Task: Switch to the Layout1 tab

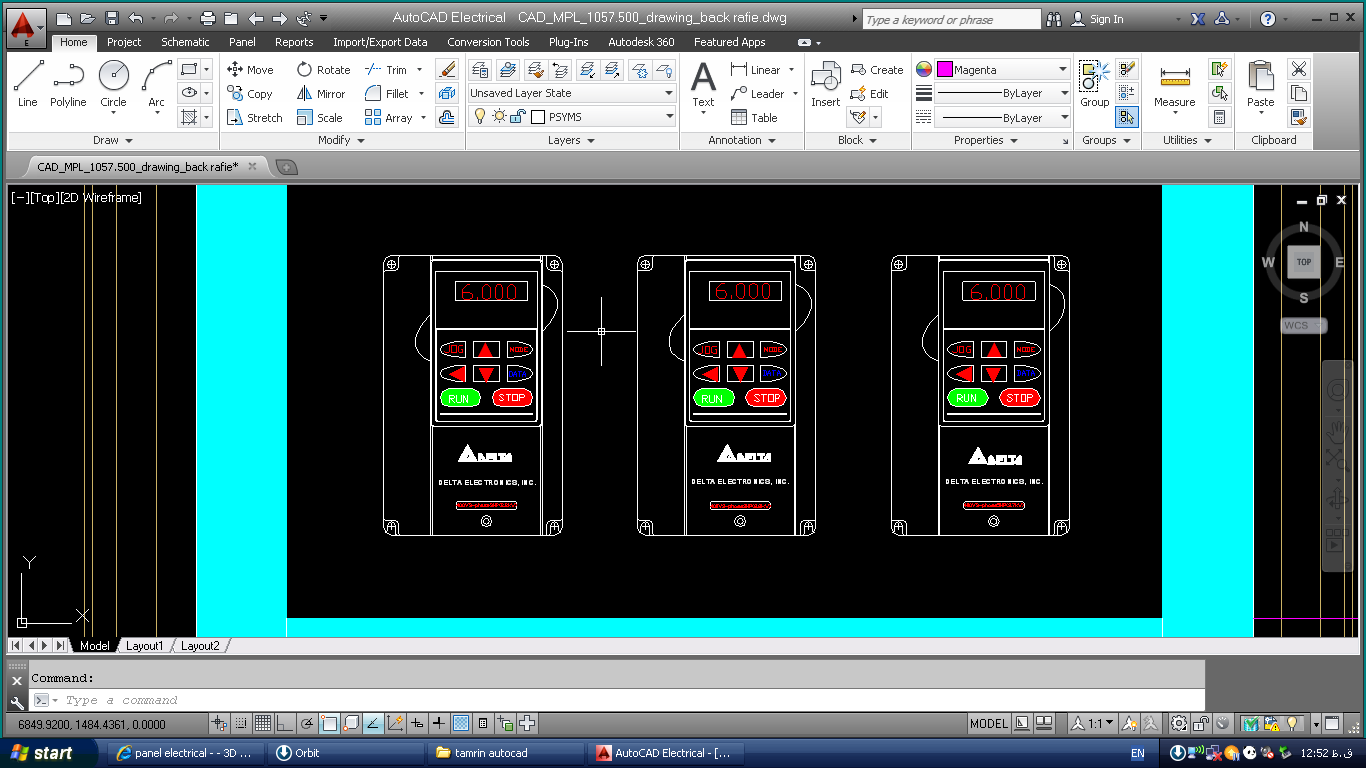Action: pos(145,646)
